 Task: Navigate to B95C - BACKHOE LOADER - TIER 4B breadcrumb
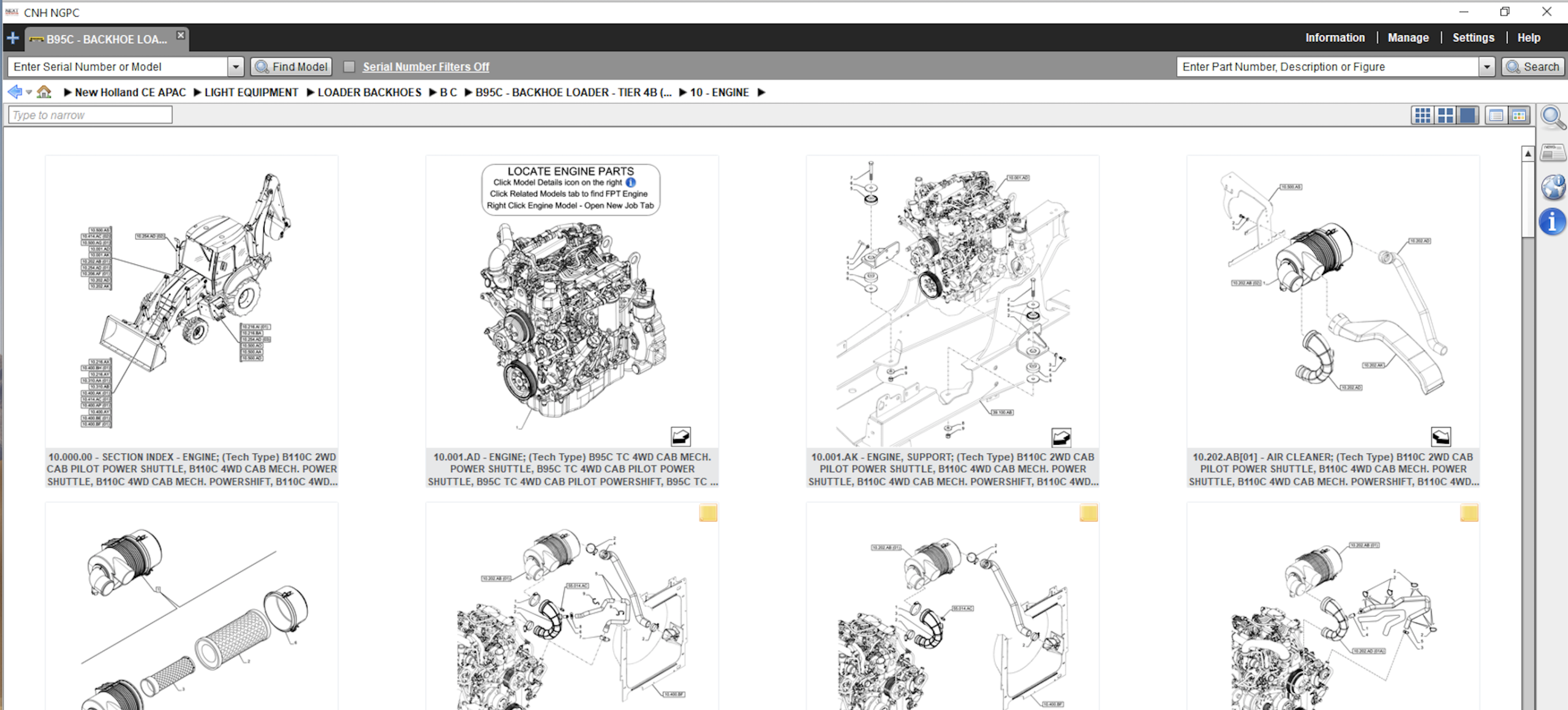(573, 93)
